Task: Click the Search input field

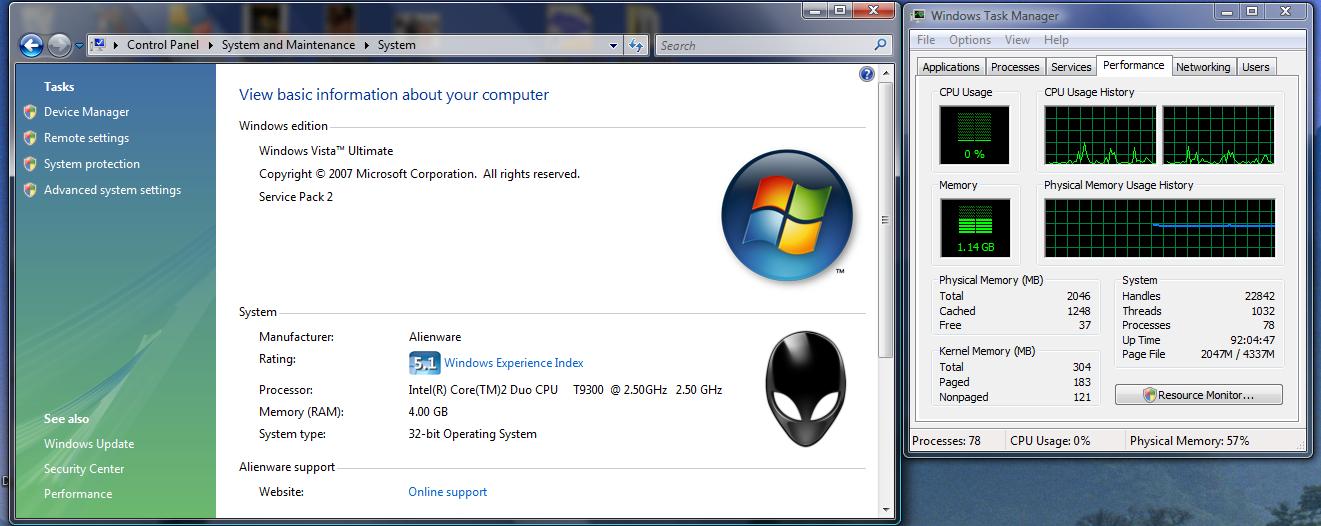Action: click(x=763, y=45)
